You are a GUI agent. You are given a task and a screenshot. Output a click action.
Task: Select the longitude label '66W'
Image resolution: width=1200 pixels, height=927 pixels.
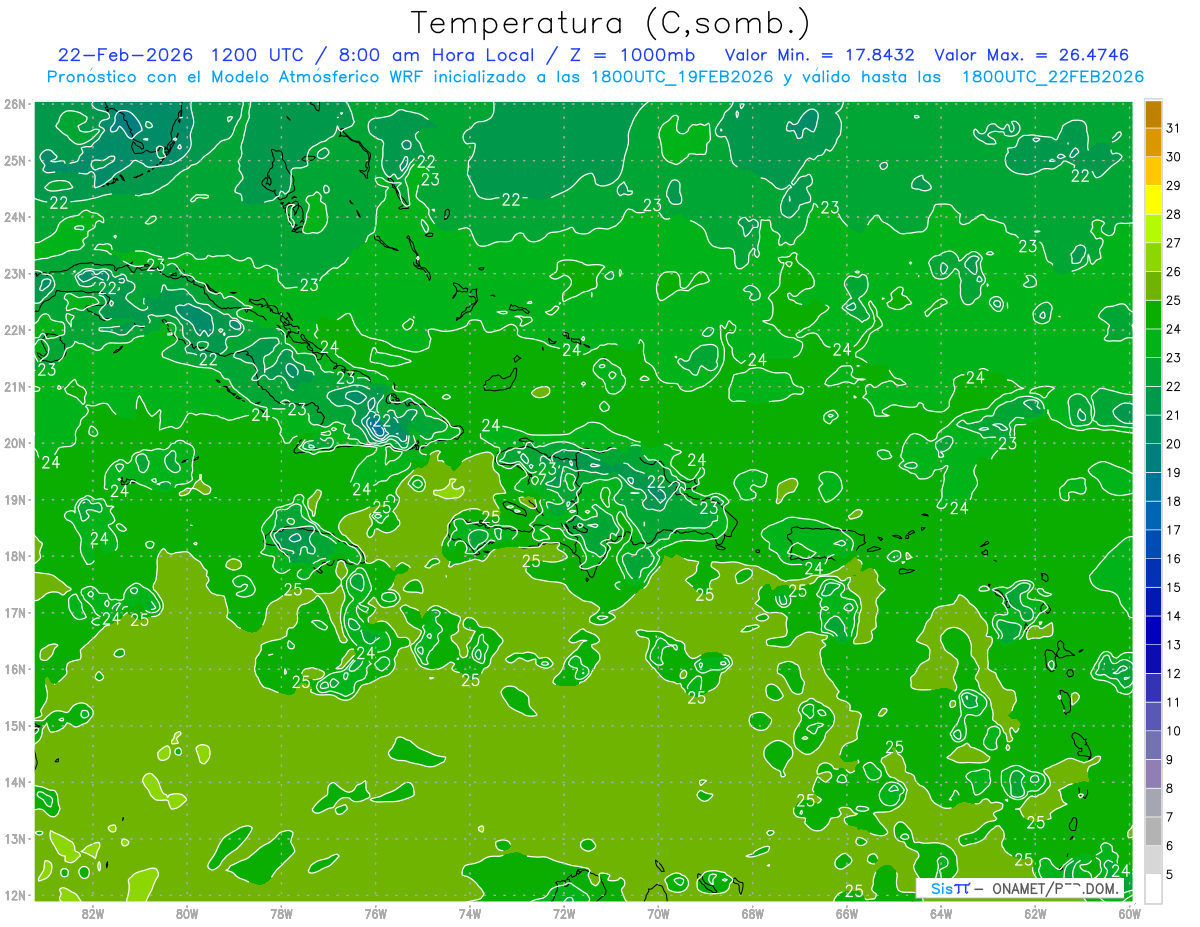tap(846, 913)
